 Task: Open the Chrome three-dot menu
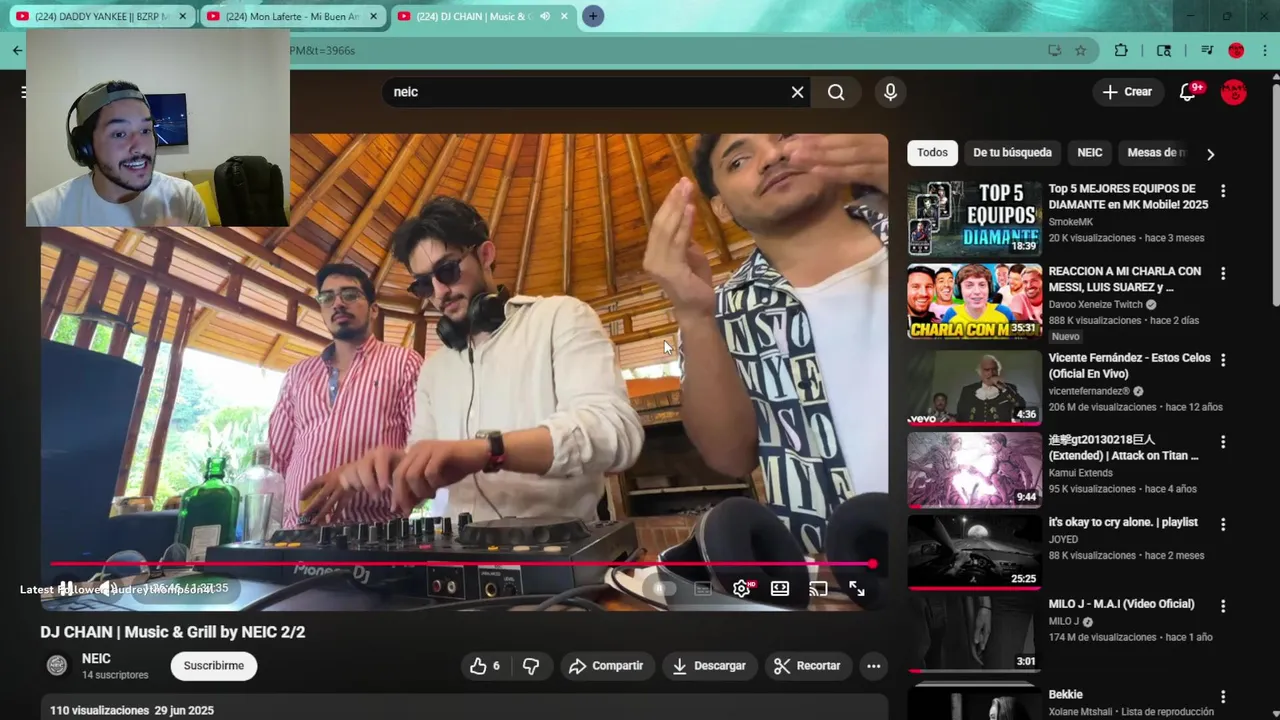click(x=1264, y=50)
